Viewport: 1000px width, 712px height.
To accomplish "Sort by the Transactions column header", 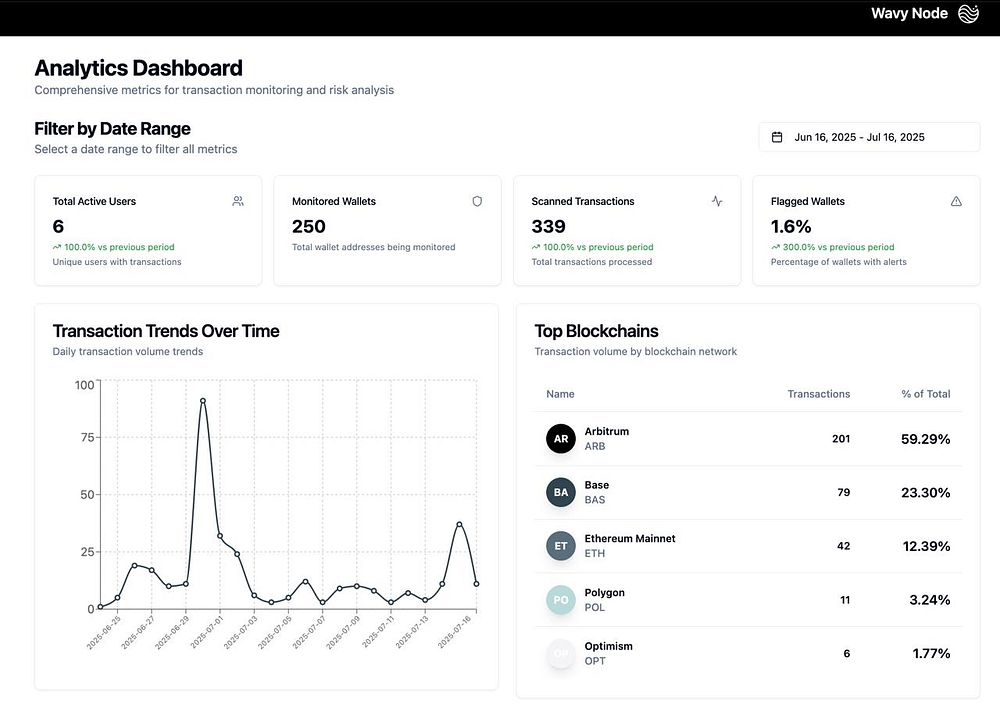I will pos(818,394).
